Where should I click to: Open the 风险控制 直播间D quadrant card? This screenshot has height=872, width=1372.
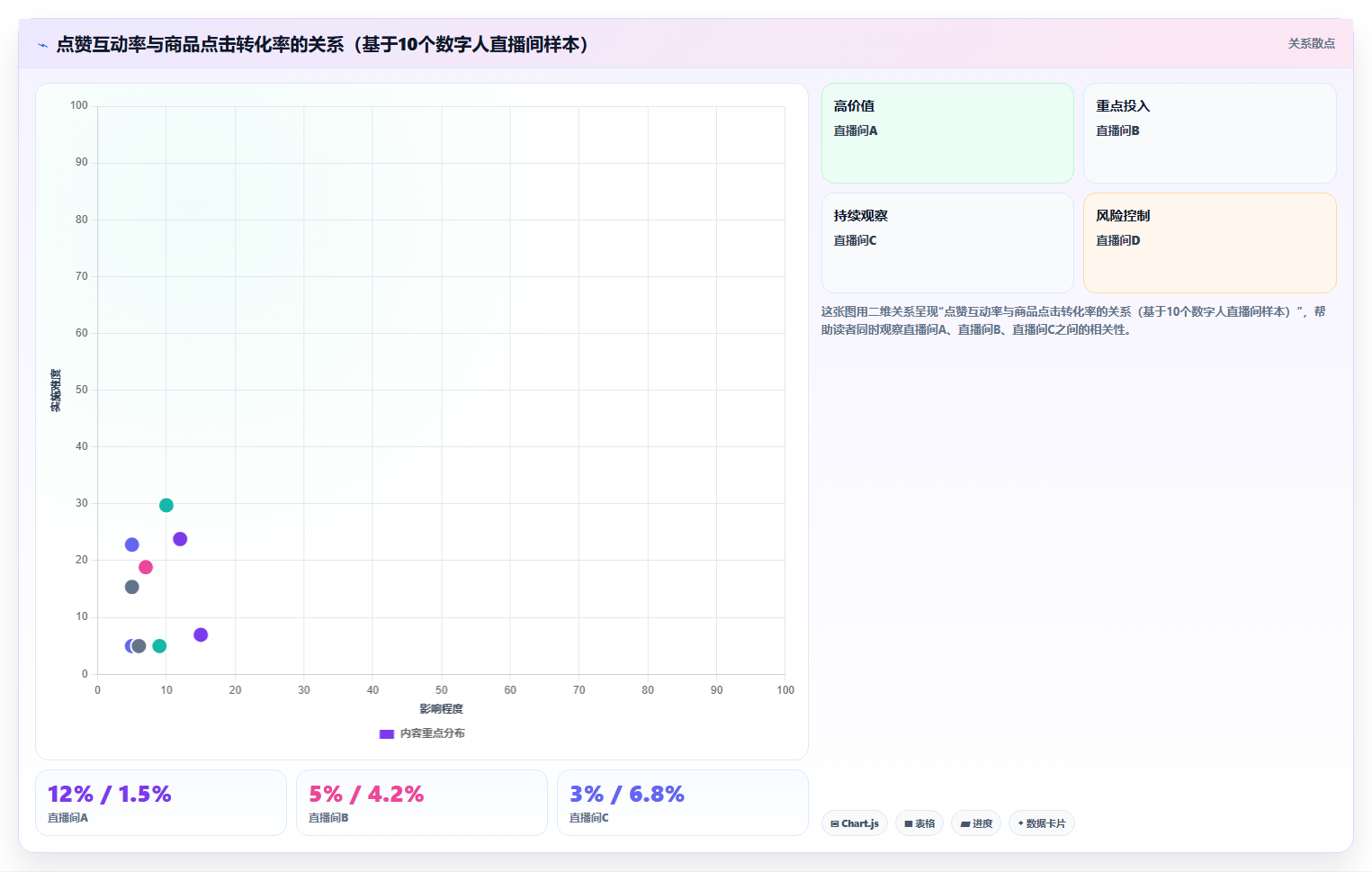pos(1209,243)
